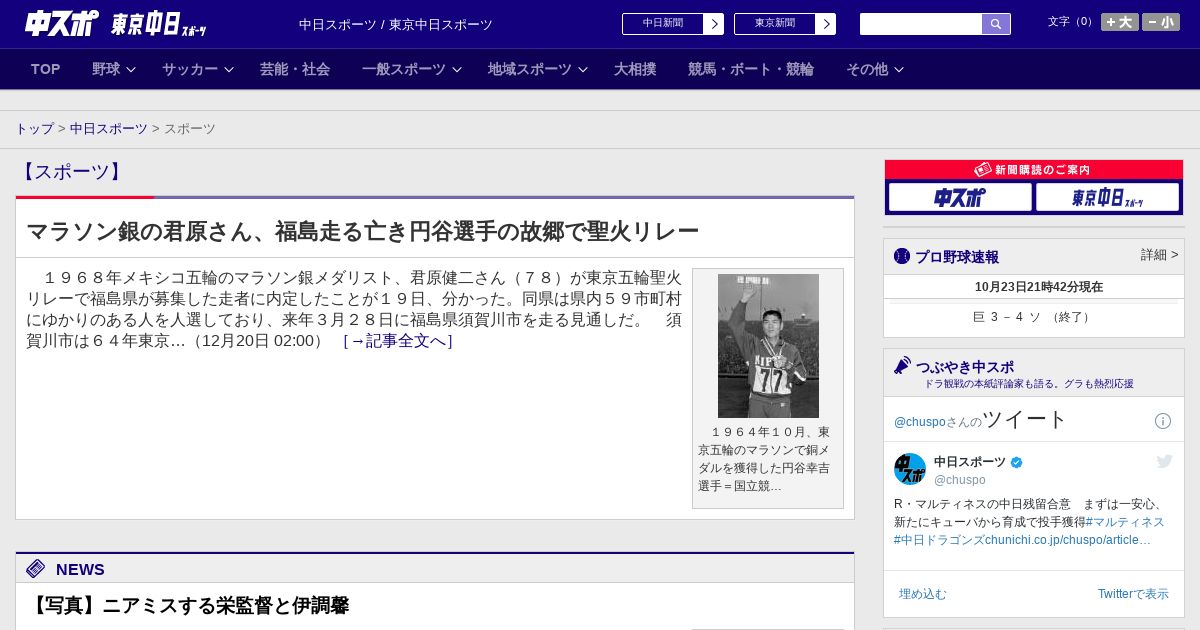Click the 中スポ logo in the header

point(61,24)
